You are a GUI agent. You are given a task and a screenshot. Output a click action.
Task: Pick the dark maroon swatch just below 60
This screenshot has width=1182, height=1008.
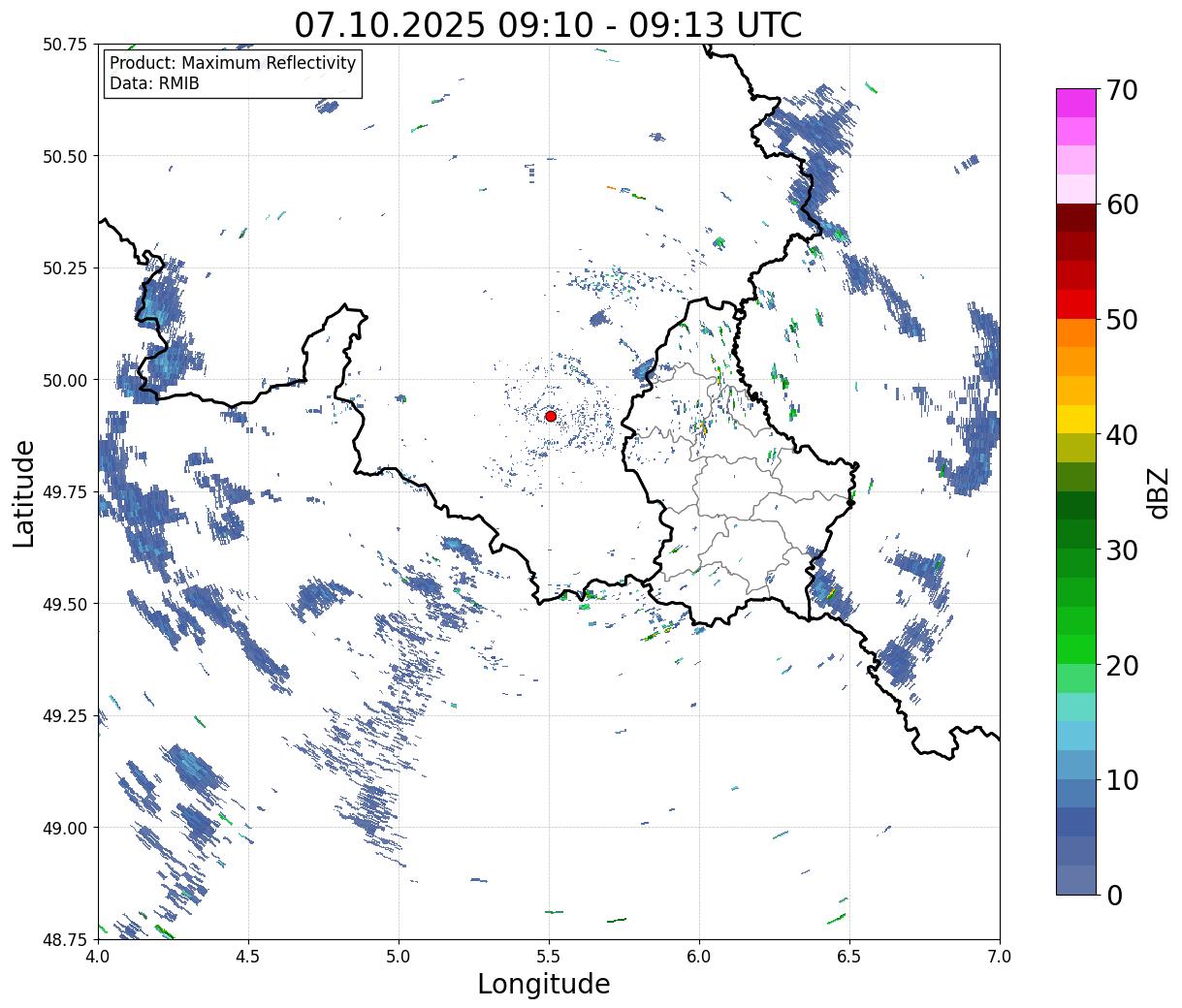coord(1076,218)
